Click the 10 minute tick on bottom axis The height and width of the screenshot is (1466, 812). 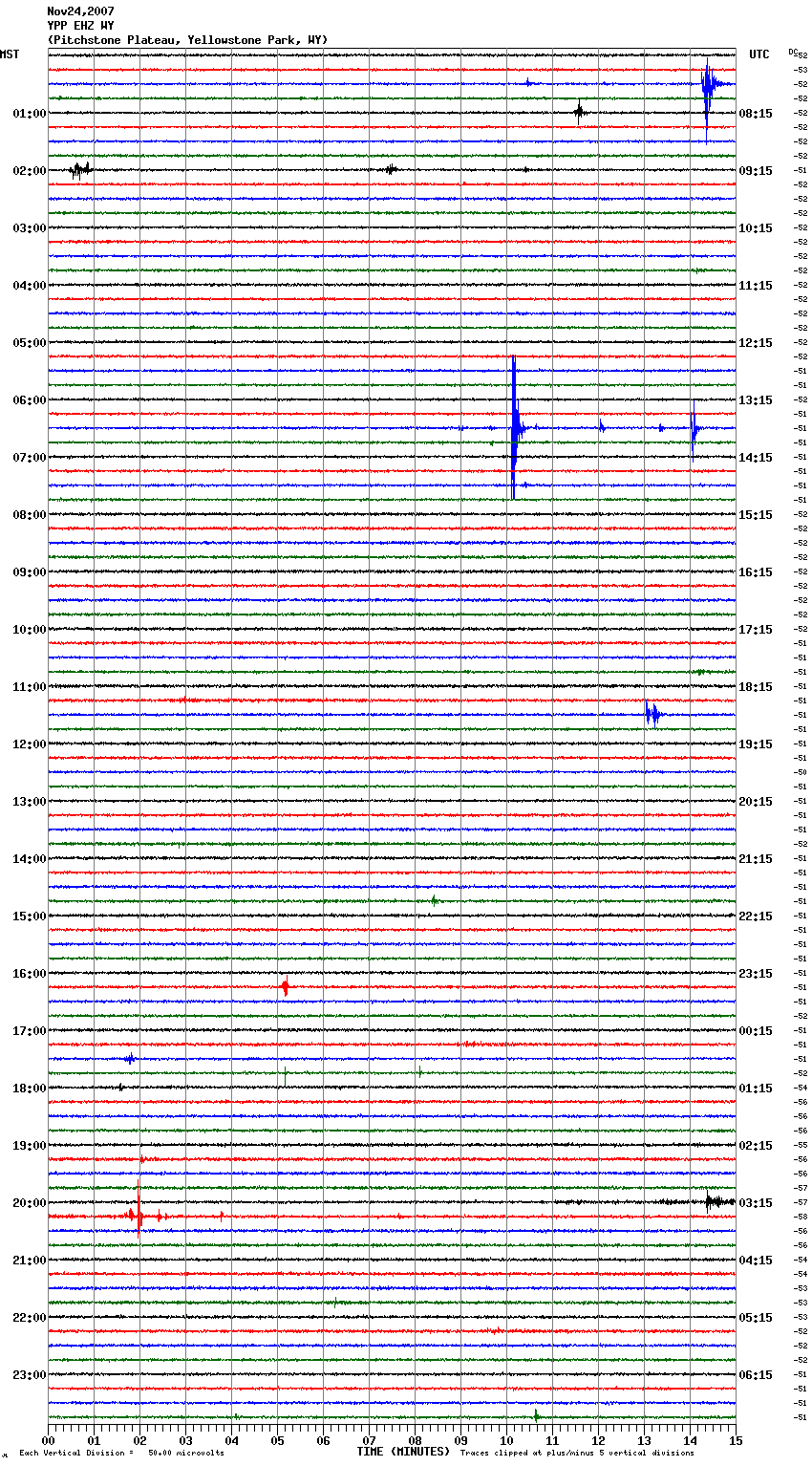click(x=507, y=1440)
